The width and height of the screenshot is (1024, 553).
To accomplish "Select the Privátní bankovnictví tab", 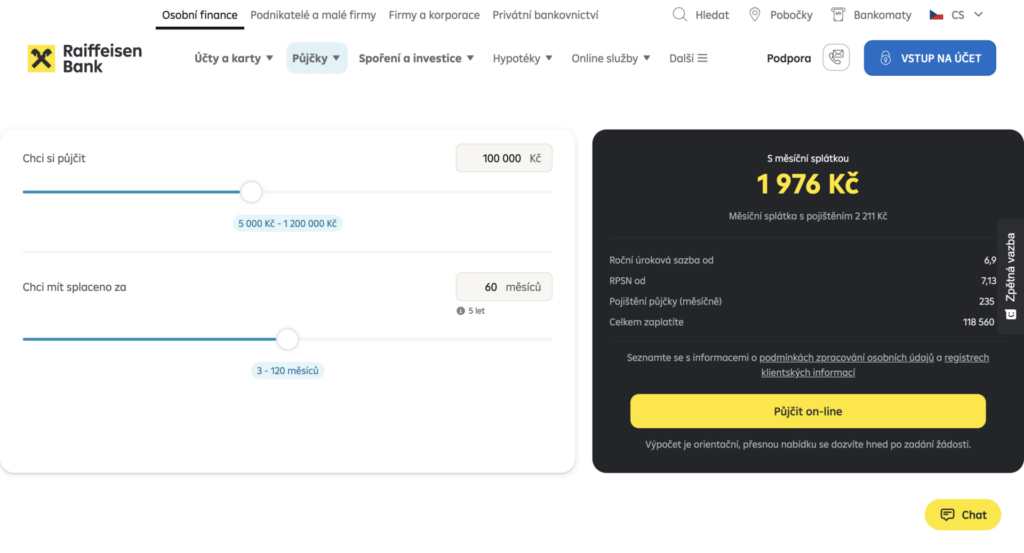I will pos(545,15).
